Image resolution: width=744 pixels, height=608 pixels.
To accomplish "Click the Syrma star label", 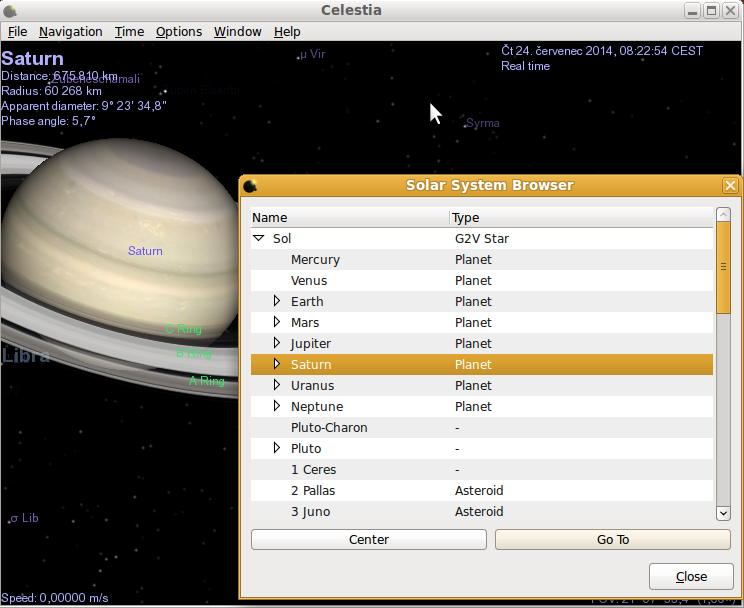I will pos(483,123).
